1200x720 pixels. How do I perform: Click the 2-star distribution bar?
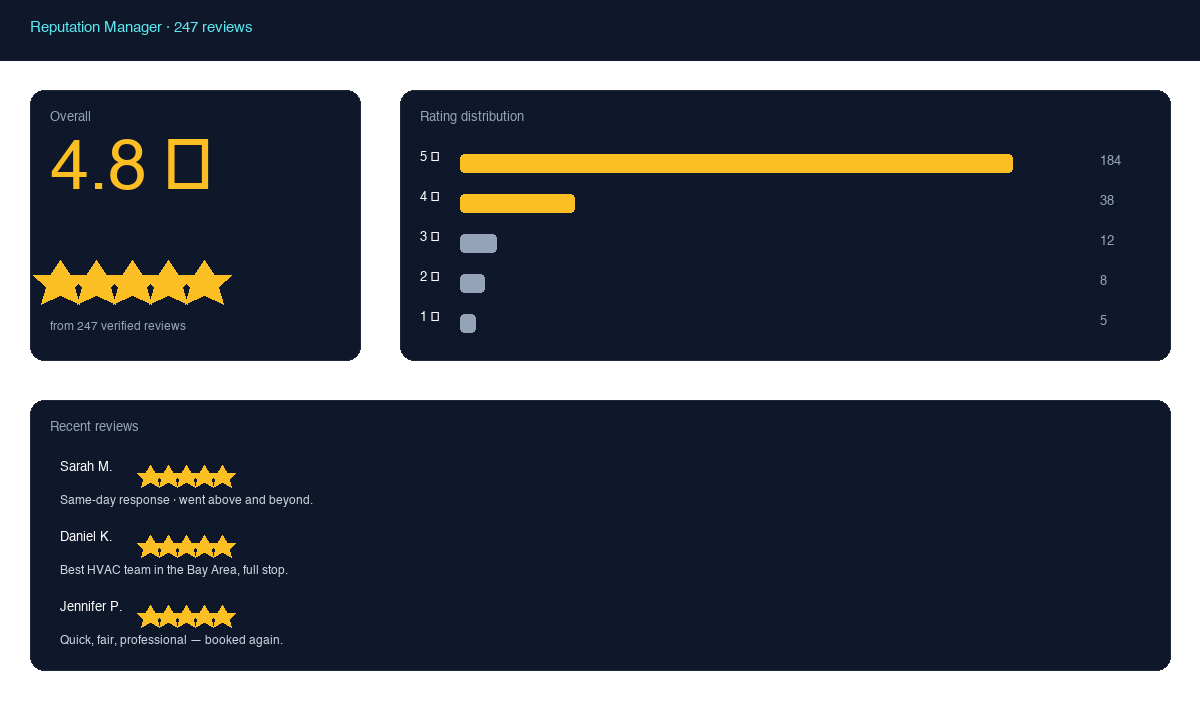(x=472, y=283)
